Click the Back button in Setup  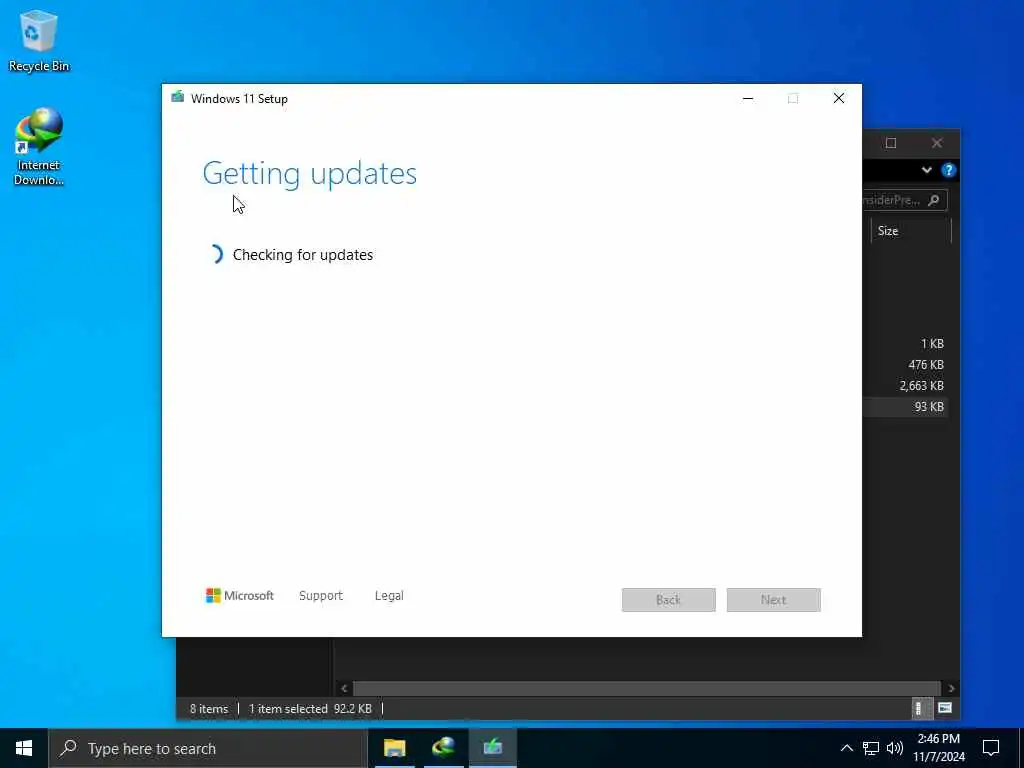(x=668, y=600)
